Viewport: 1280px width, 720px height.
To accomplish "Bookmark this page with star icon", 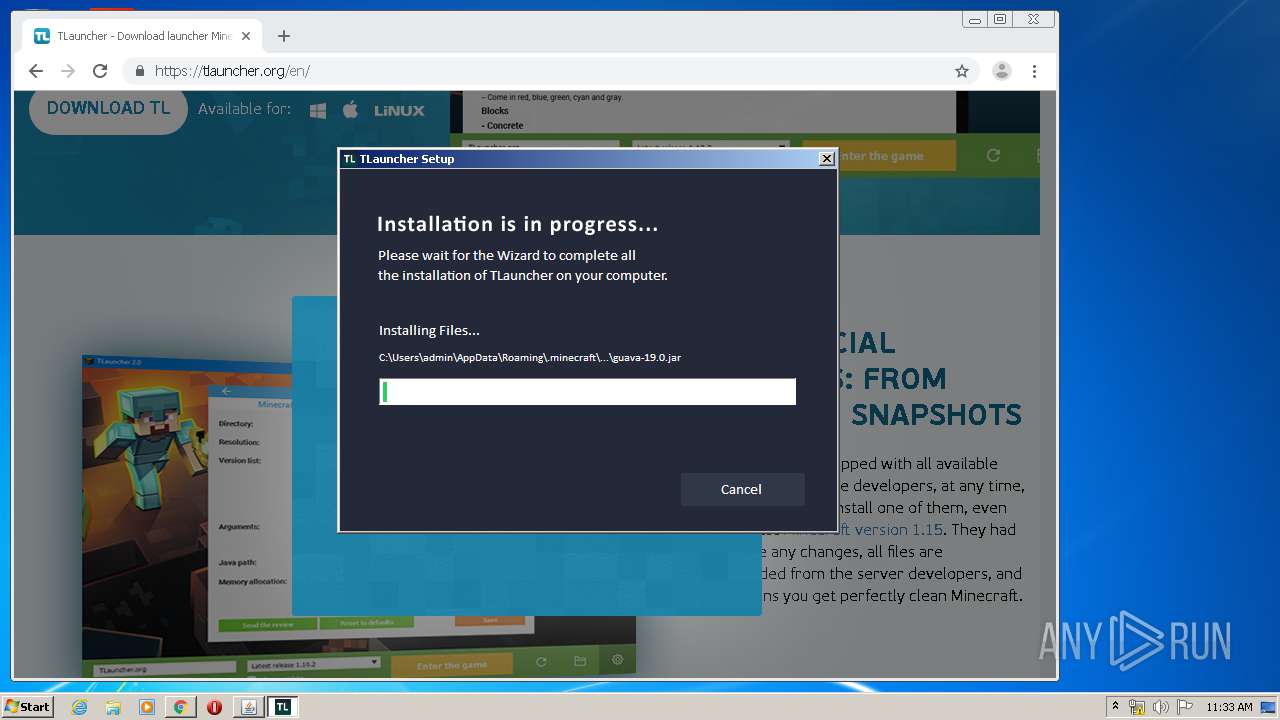I will 962,71.
